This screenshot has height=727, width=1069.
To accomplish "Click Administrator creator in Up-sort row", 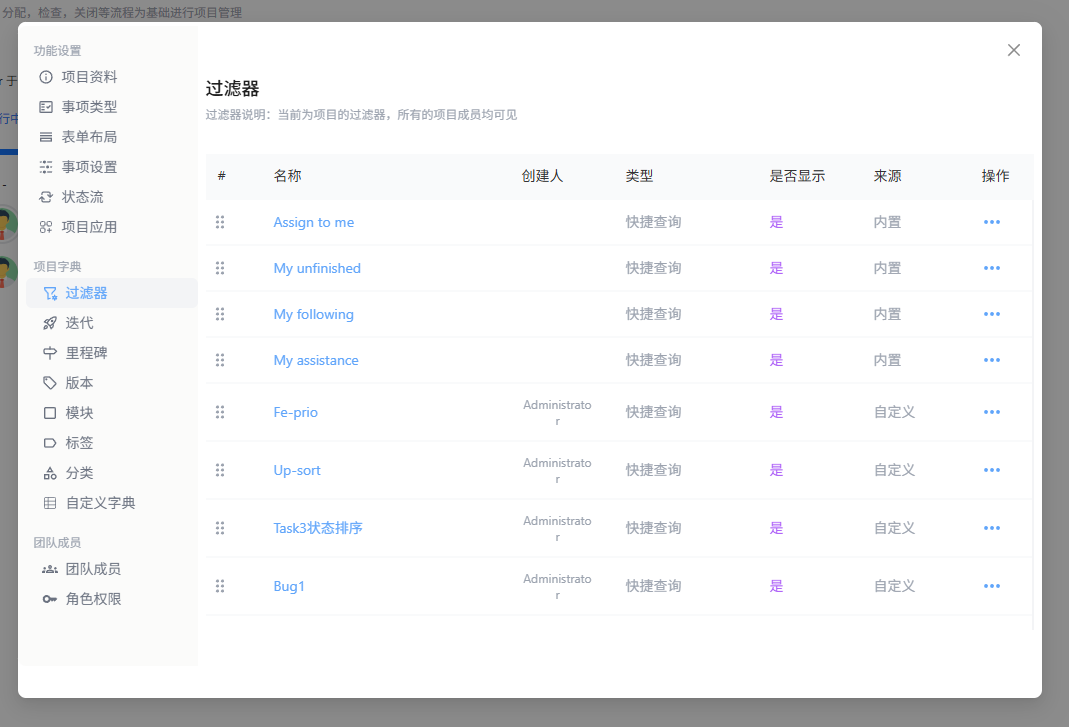I will coord(557,471).
